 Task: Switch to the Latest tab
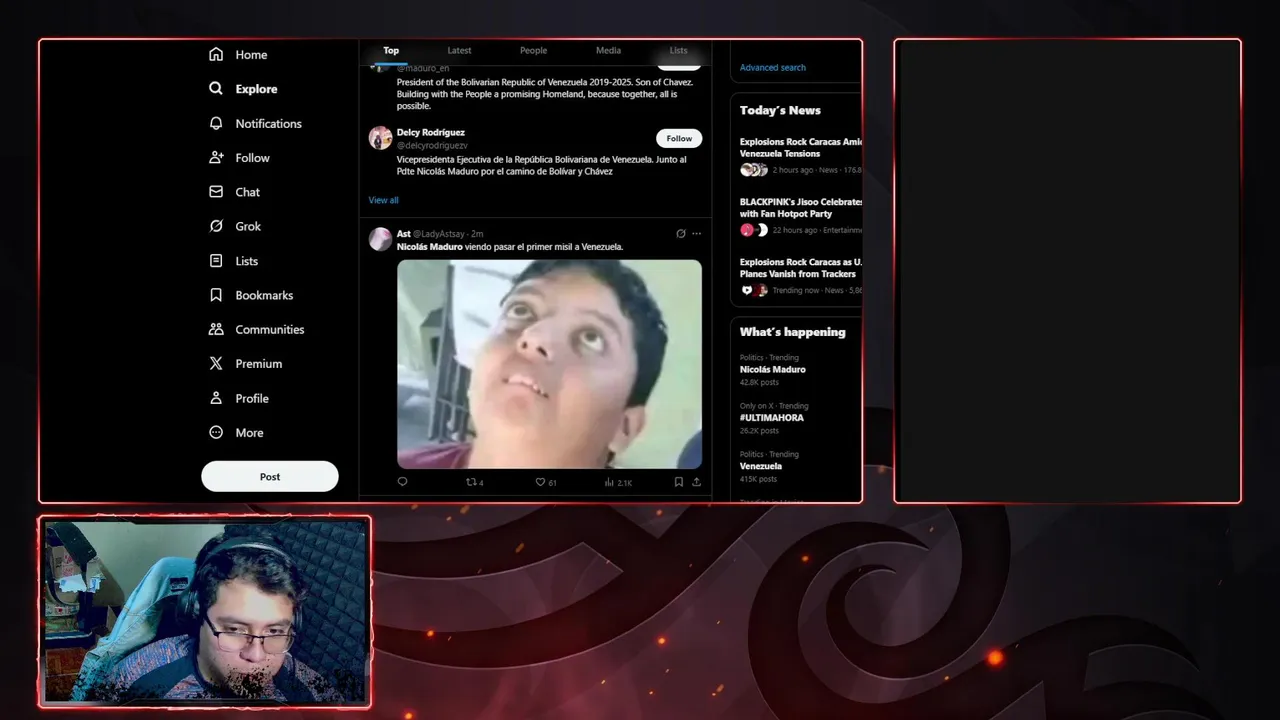[459, 51]
